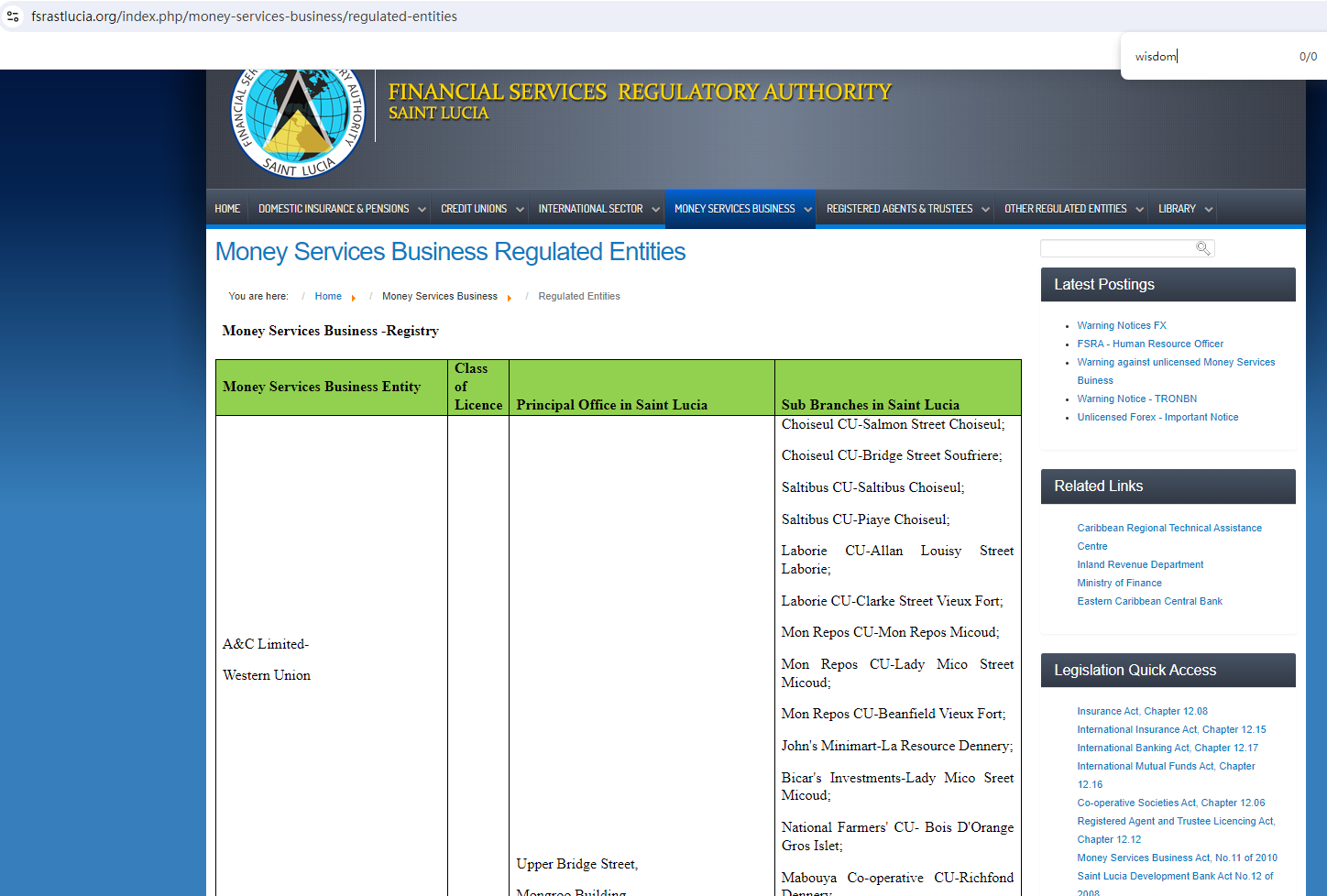Click John's Minimart-La Resource Dennery entry
Viewport: 1327px width, 896px height.
click(x=897, y=746)
